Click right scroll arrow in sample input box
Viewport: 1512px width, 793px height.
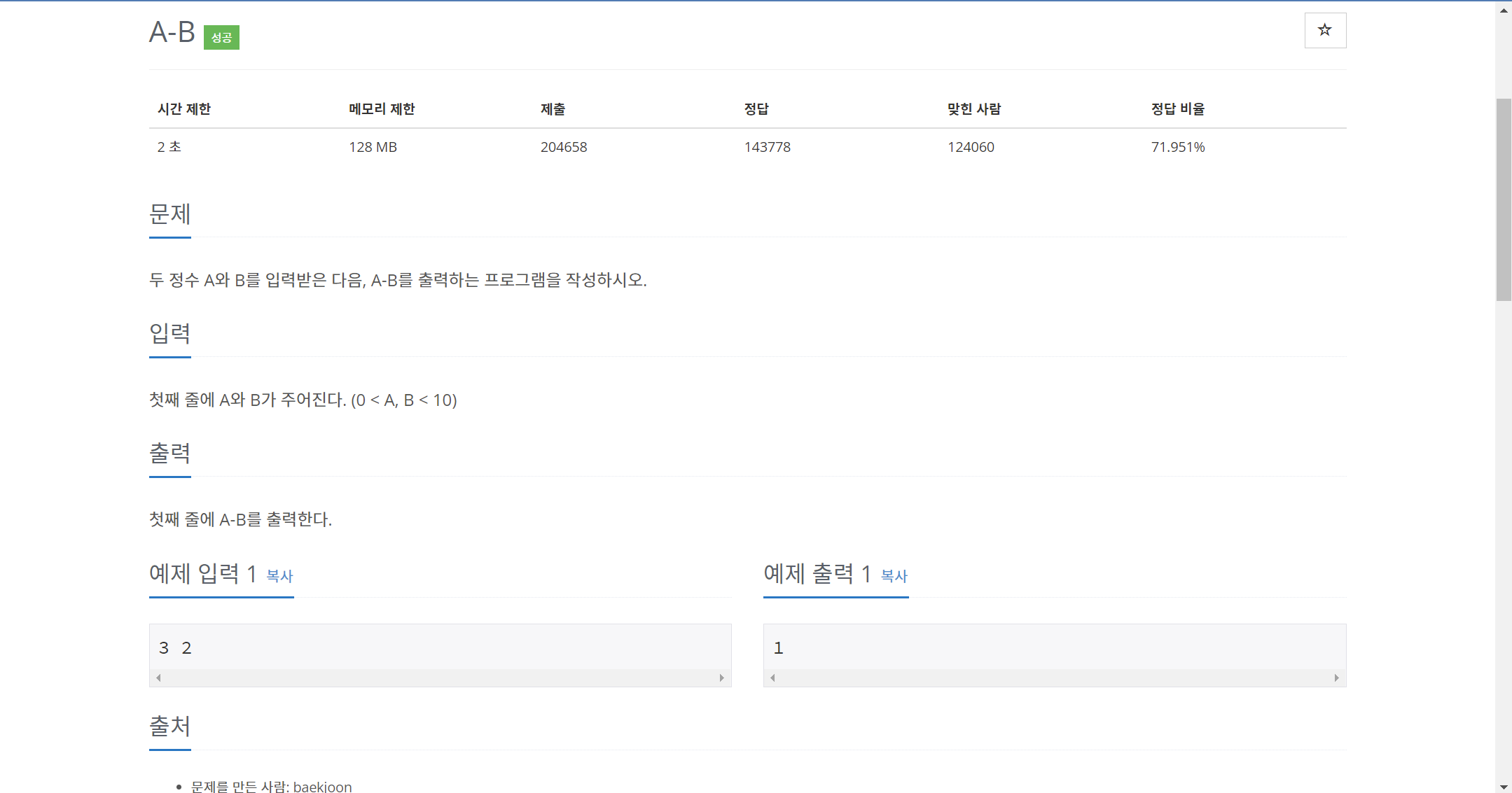click(721, 678)
